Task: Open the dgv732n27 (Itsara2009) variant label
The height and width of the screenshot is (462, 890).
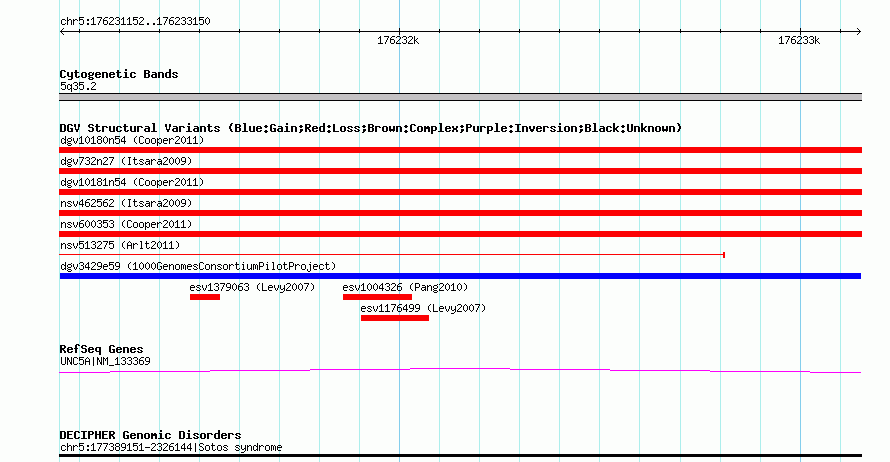Action: (x=126, y=161)
